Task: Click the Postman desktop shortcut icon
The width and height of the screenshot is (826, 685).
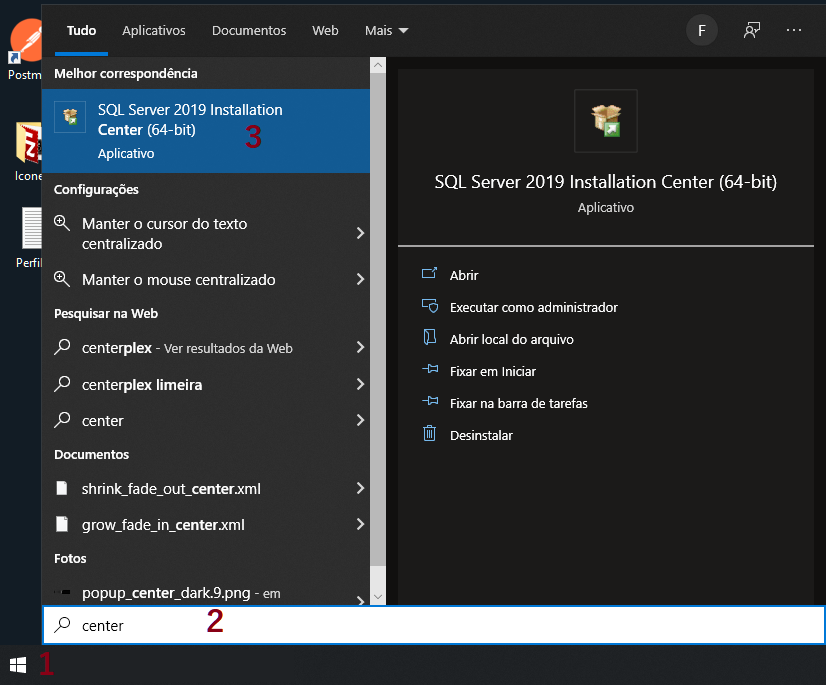Action: click(x=25, y=41)
